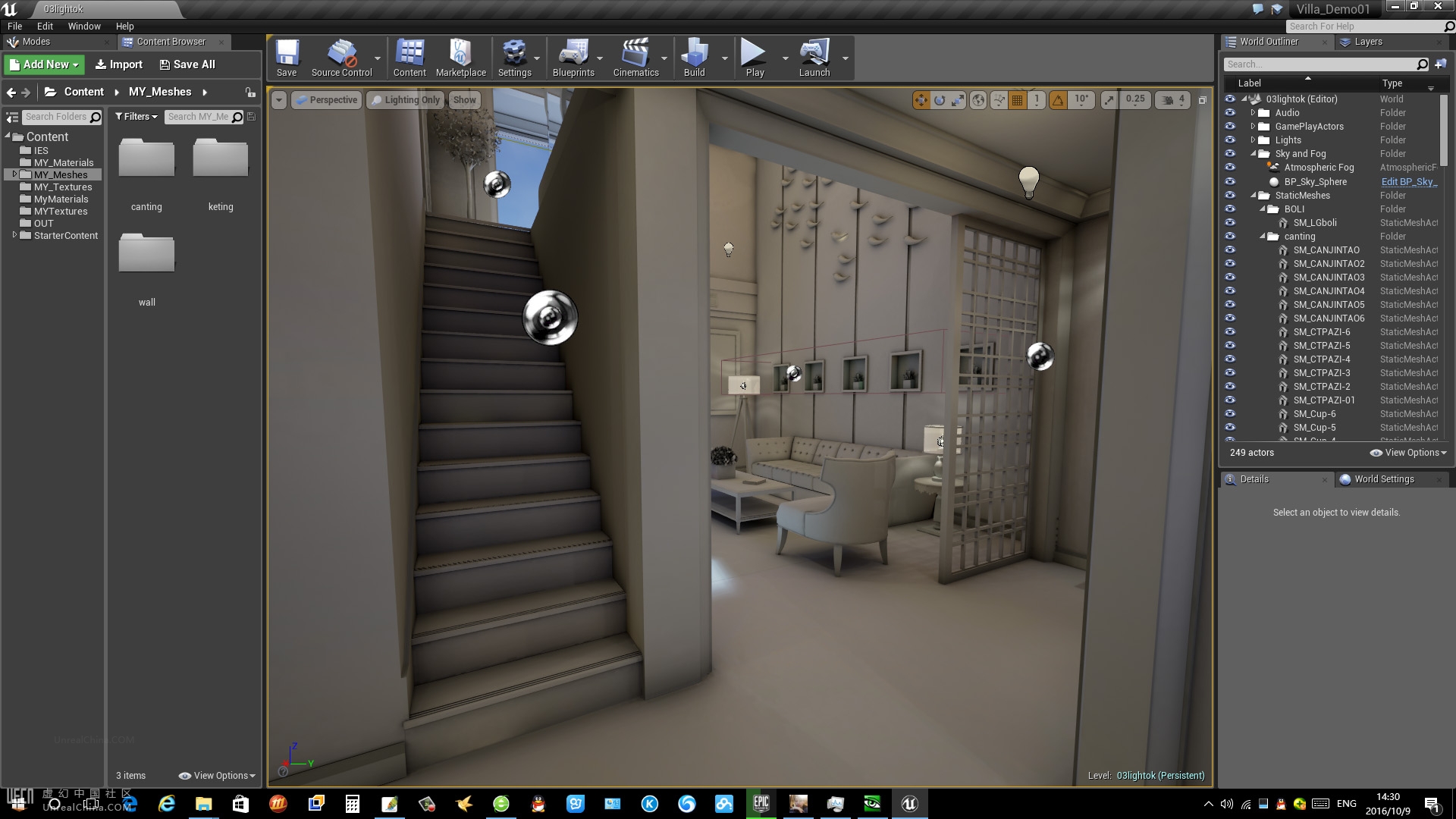1456x819 pixels.
Task: Open the Filters dropdown in Content Browser
Action: pos(136,117)
